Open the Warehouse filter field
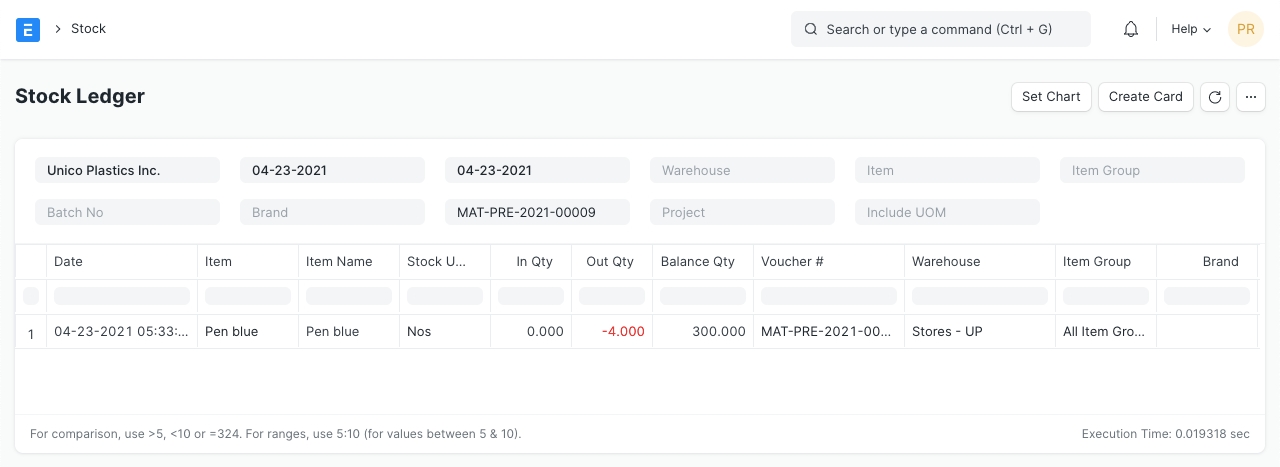Viewport: 1280px width, 467px height. point(742,170)
